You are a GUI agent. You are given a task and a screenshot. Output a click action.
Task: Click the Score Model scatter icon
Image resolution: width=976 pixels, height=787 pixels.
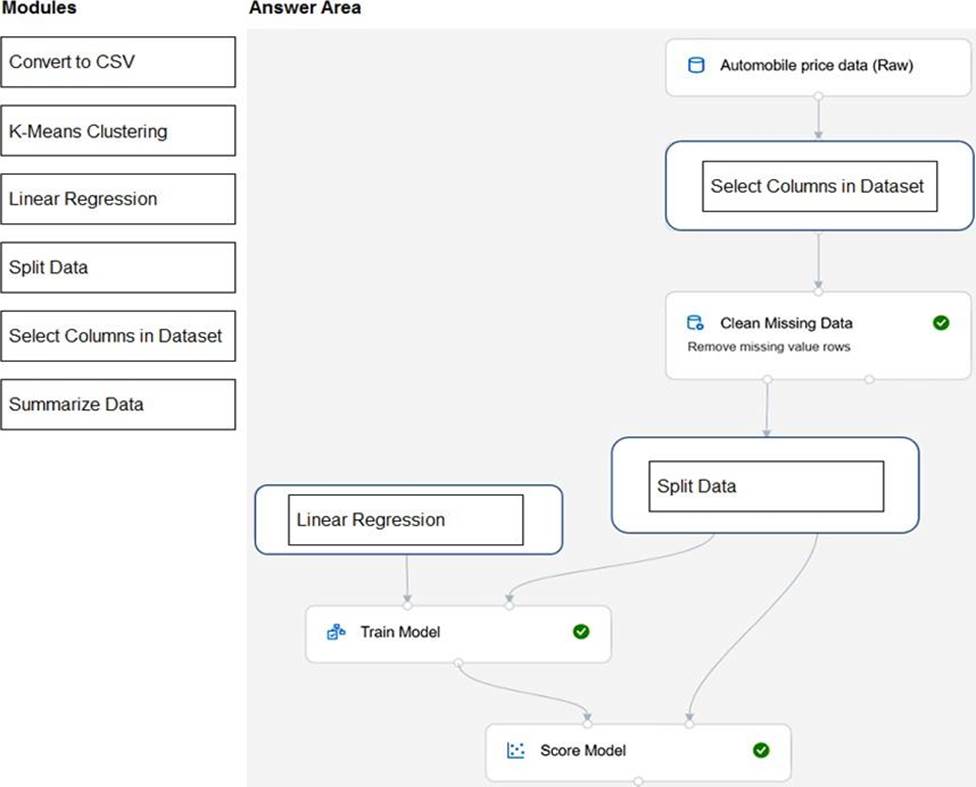[516, 750]
